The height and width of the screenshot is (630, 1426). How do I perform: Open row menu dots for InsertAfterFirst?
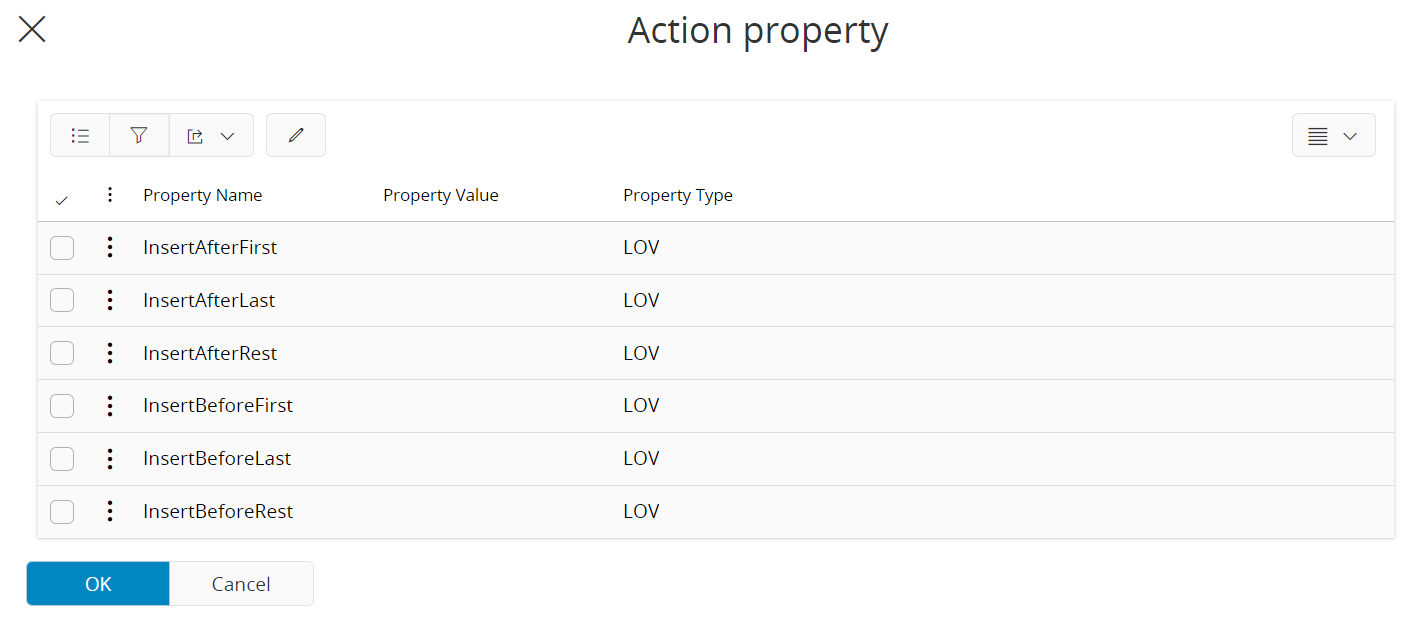tap(110, 247)
